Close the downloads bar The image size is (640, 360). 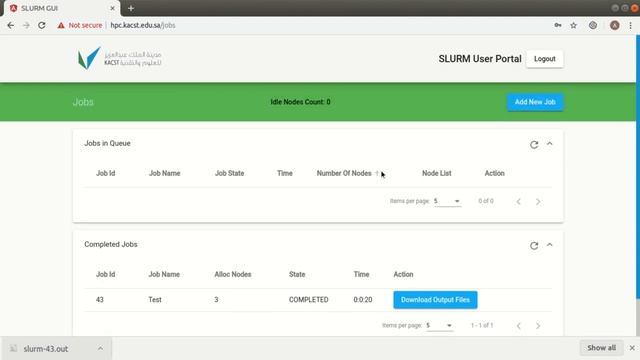pyautogui.click(x=632, y=348)
